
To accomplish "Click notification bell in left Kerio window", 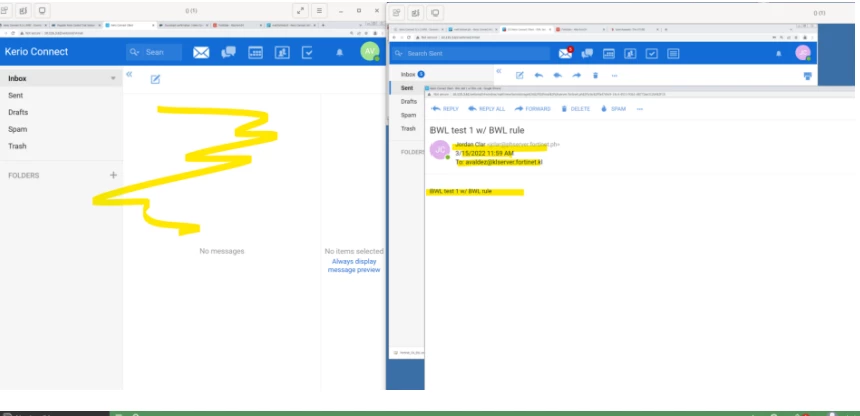I will 340,52.
